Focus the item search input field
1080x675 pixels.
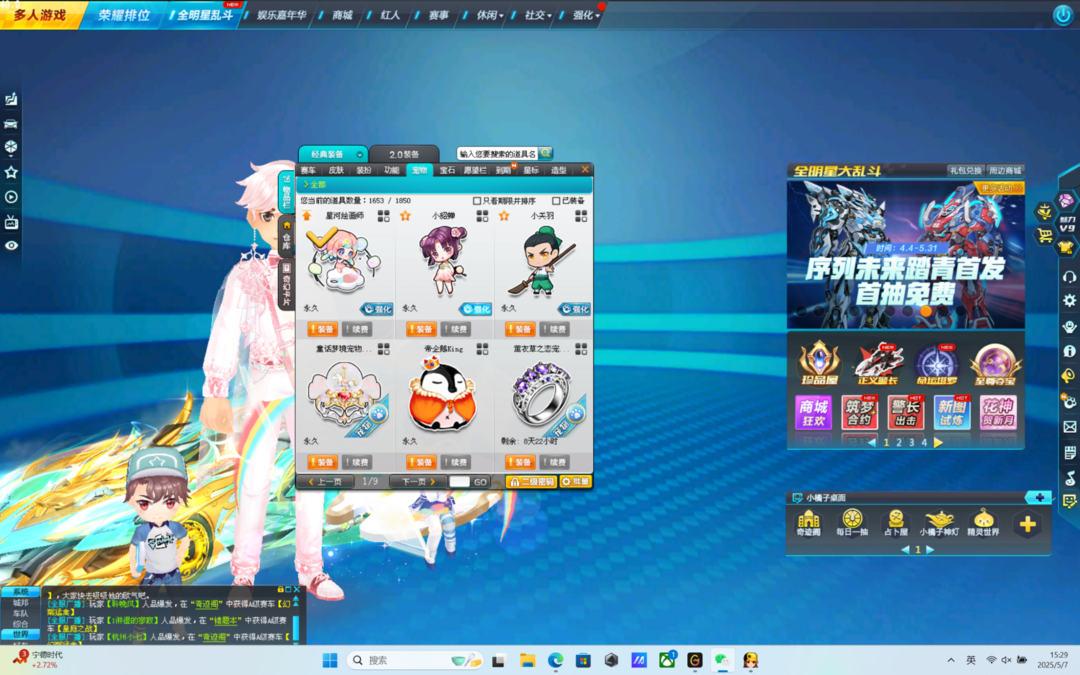click(x=497, y=154)
